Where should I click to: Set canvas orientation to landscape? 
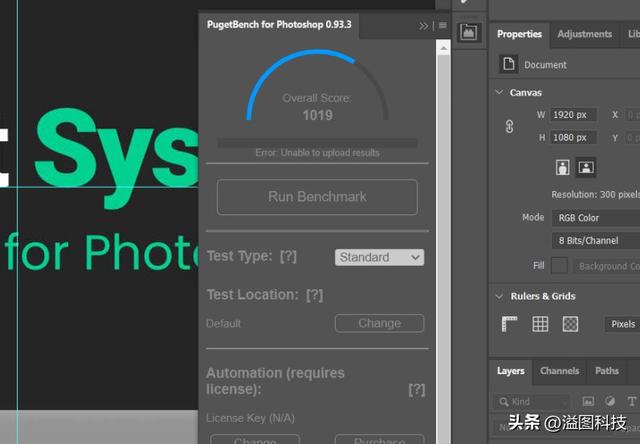click(x=586, y=167)
